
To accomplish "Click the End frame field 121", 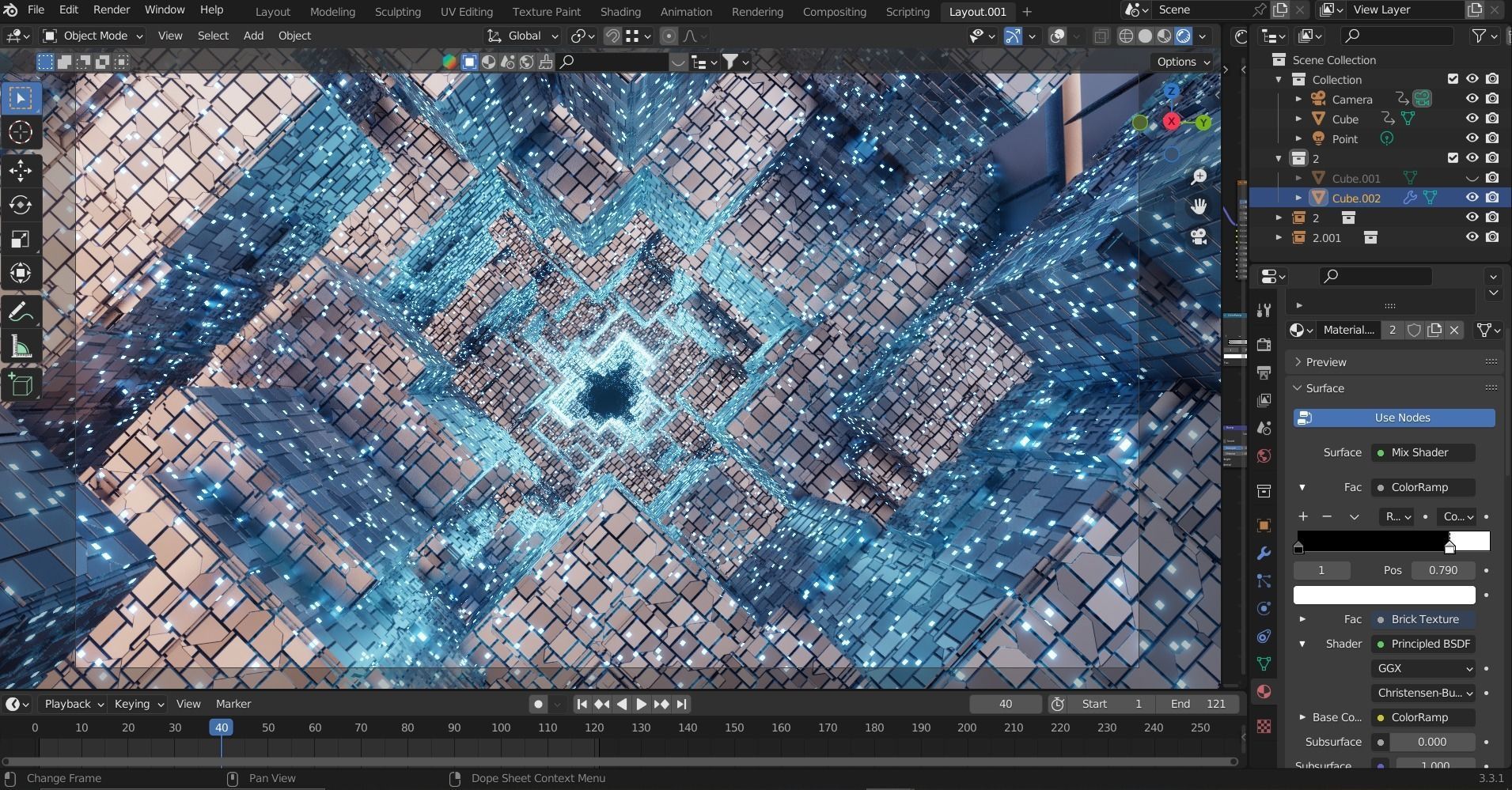I will (1196, 704).
